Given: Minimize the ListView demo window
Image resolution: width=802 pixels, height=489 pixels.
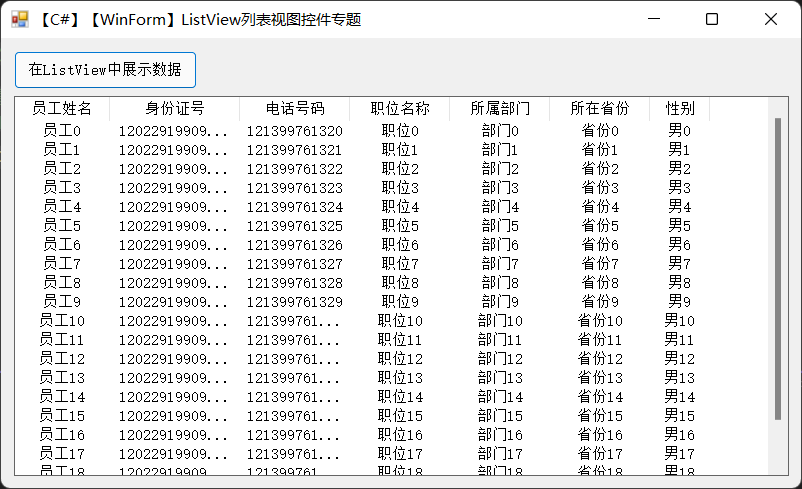Looking at the screenshot, I should pos(654,19).
